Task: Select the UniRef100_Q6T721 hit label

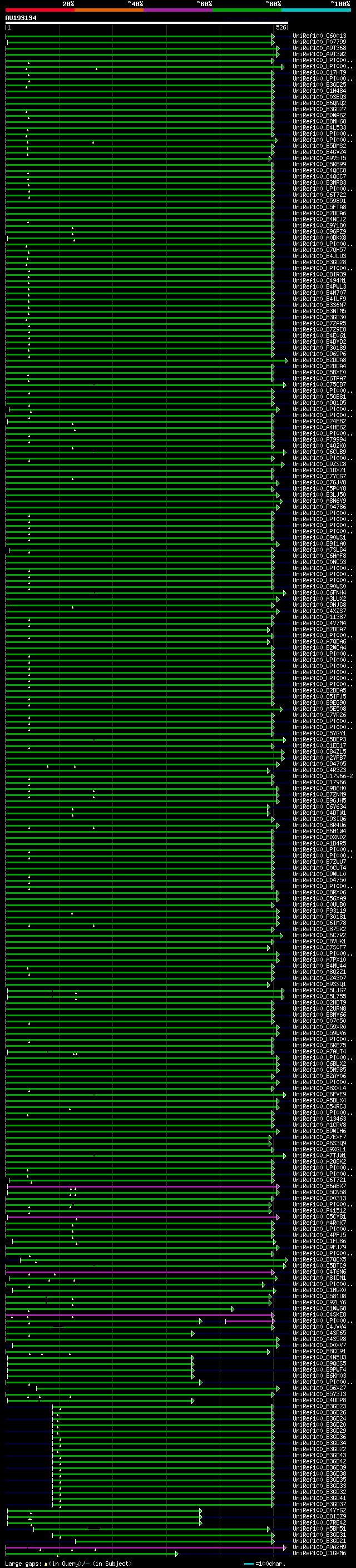Action: [319, 1180]
